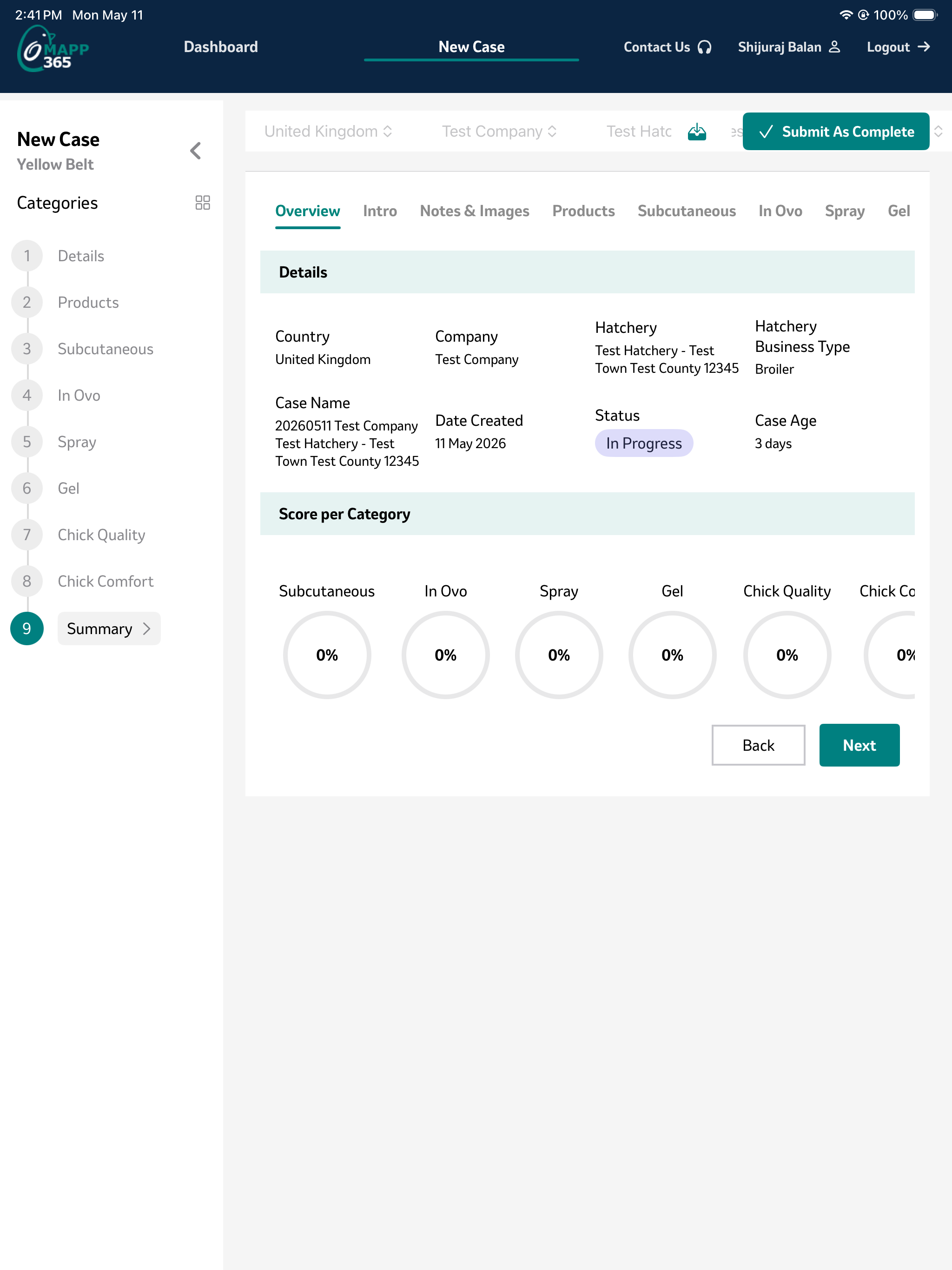This screenshot has width=952, height=1270.
Task: Select step 1 circle for Details
Action: click(27, 256)
